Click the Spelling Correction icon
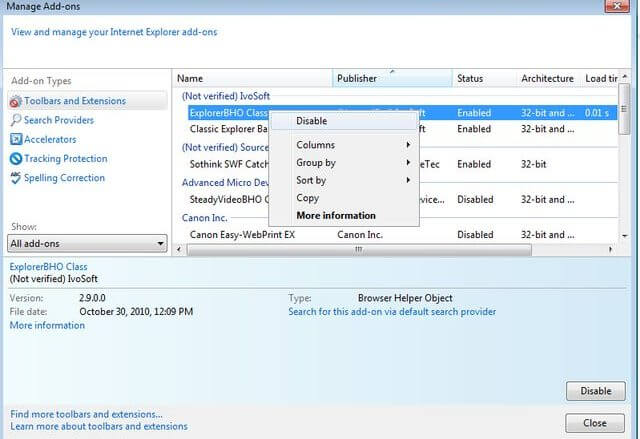 16,178
